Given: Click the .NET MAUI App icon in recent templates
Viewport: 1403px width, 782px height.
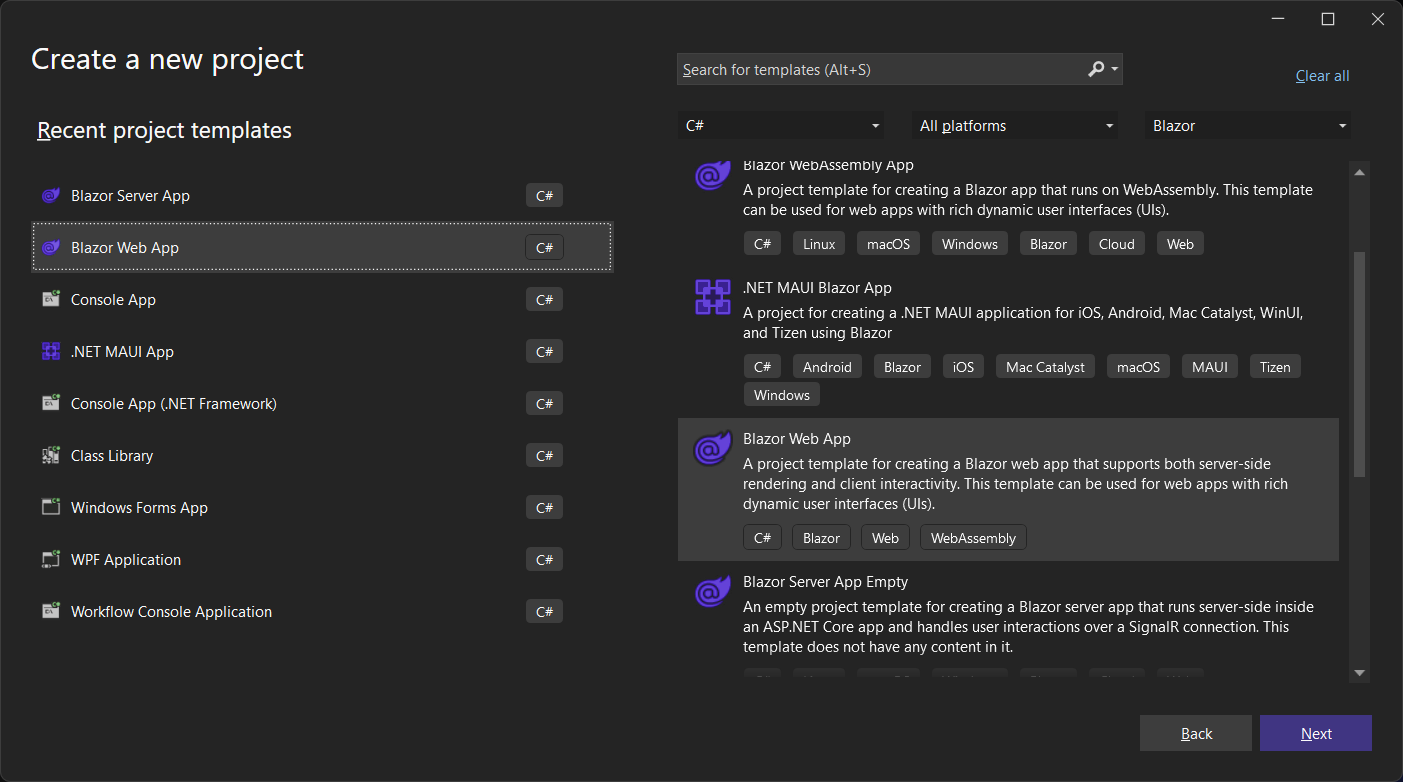Looking at the screenshot, I should pyautogui.click(x=51, y=352).
